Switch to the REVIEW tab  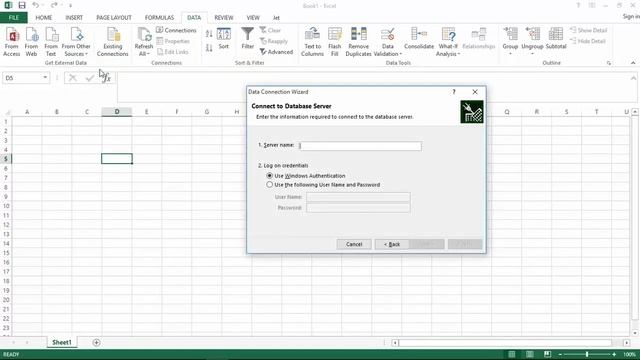(224, 18)
